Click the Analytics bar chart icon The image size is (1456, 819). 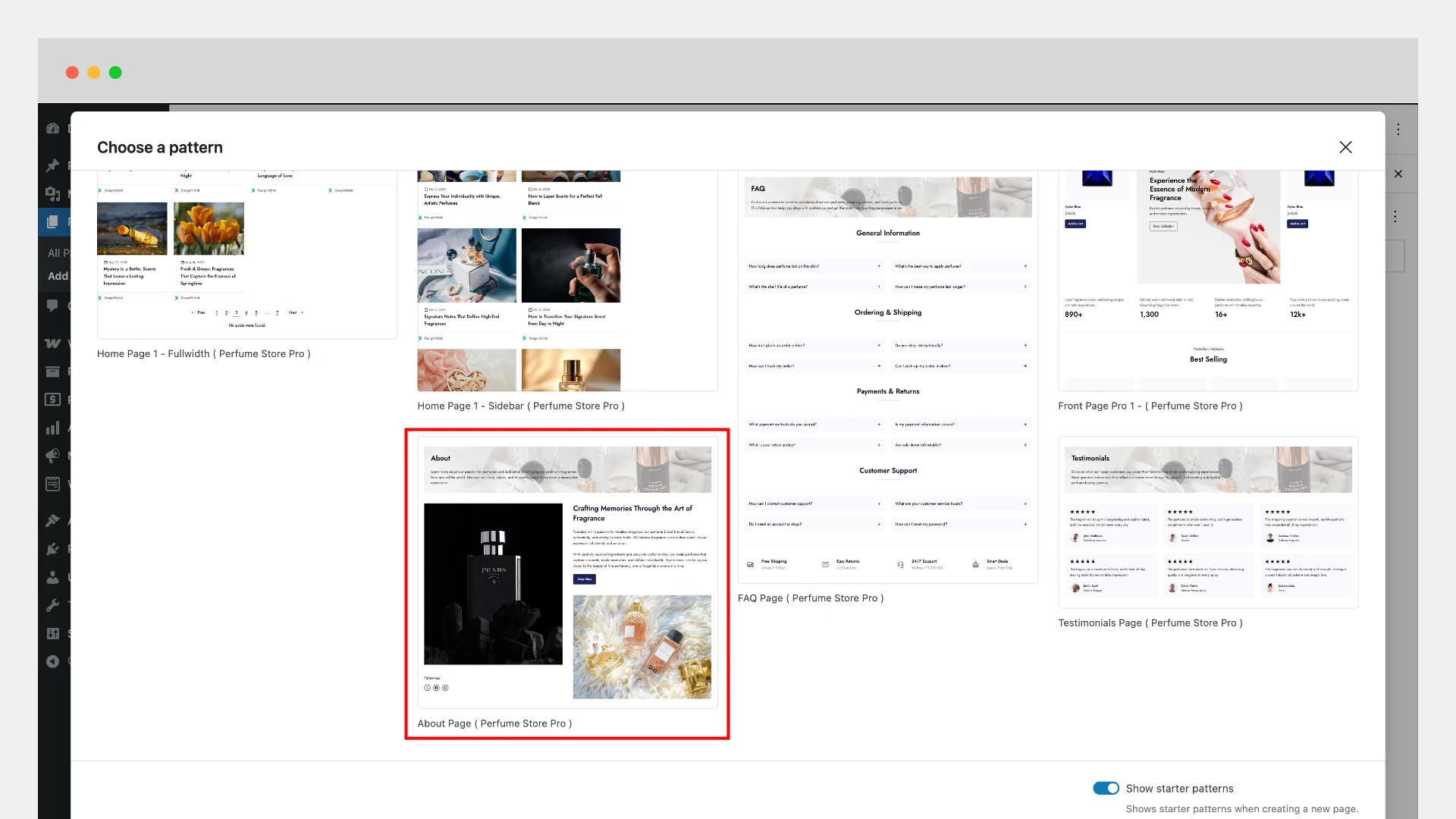click(52, 428)
